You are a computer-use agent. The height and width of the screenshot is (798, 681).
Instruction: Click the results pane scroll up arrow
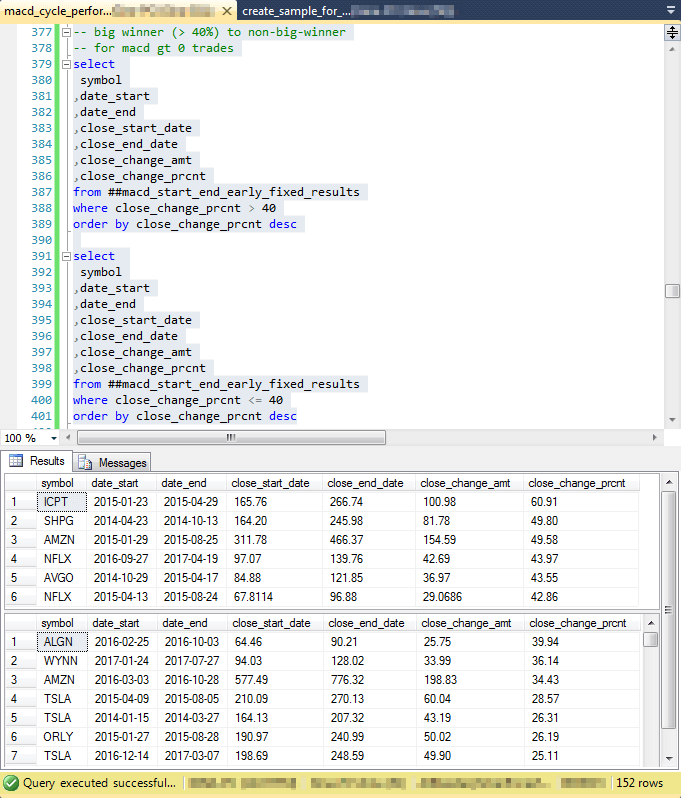(669, 482)
